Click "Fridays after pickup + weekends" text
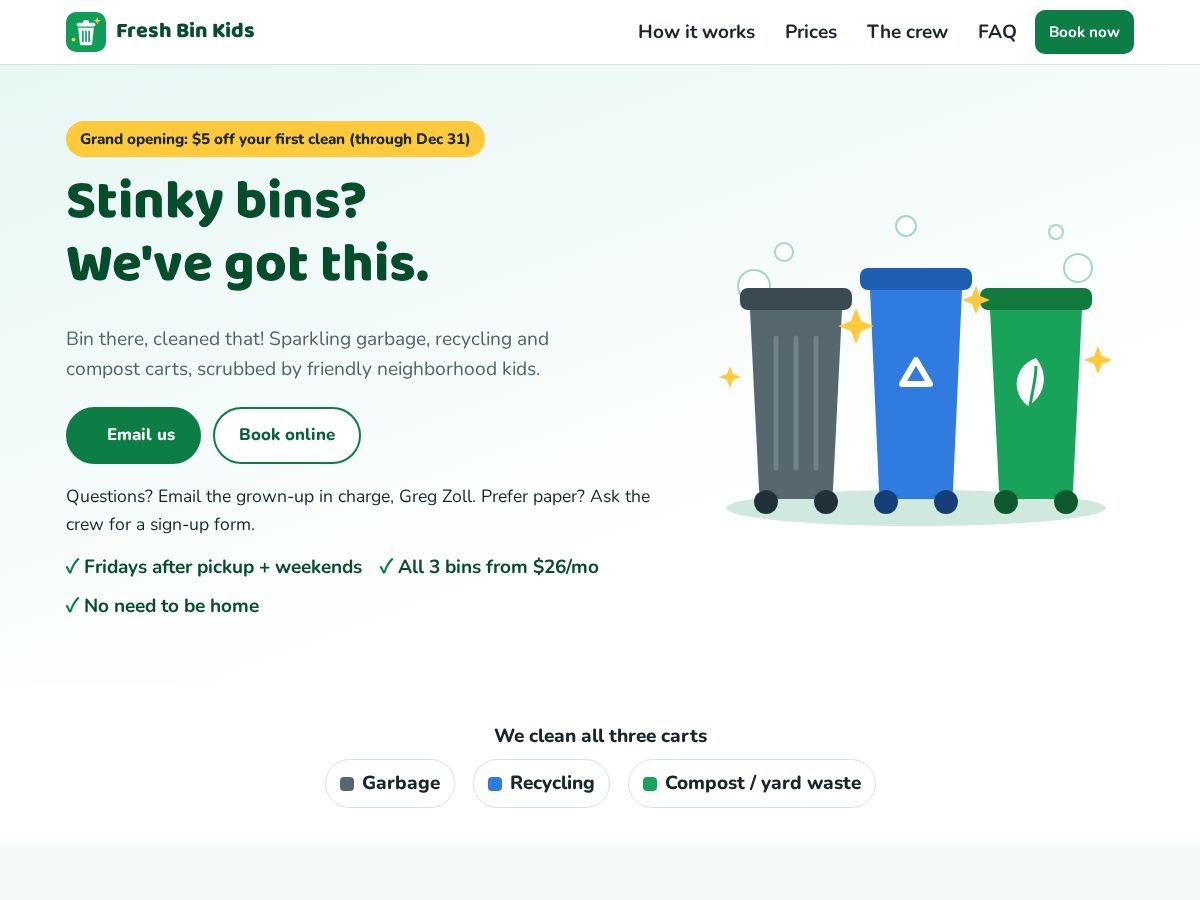 point(223,567)
